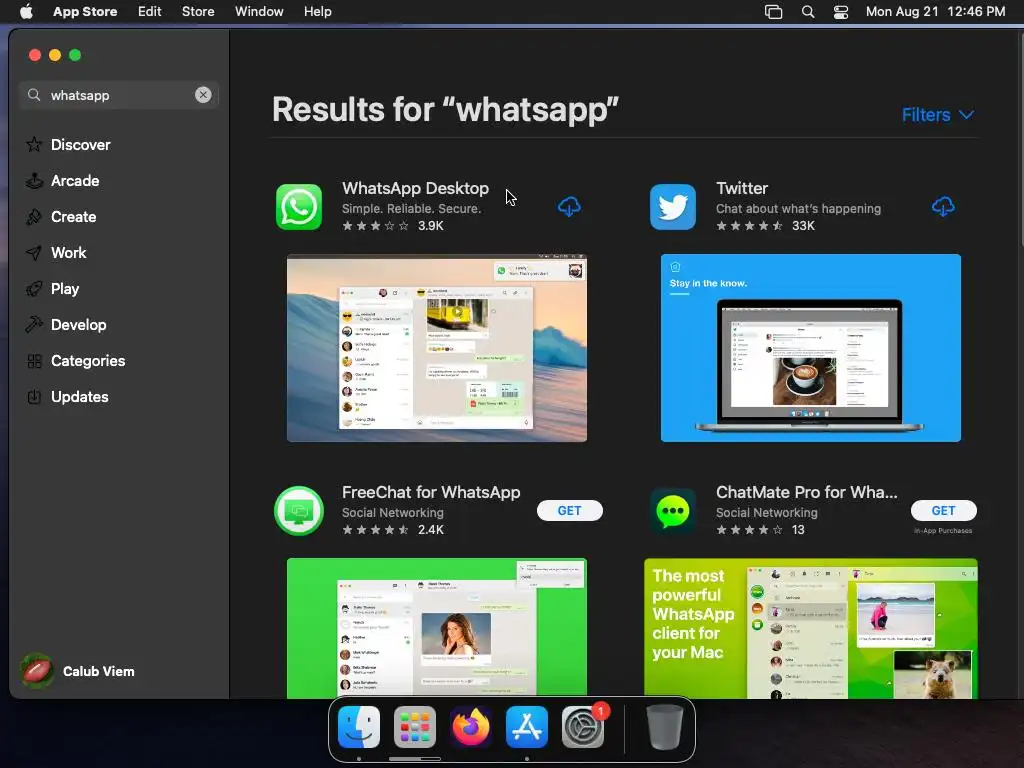Open the Window menu
This screenshot has height=768, width=1024.
(259, 11)
